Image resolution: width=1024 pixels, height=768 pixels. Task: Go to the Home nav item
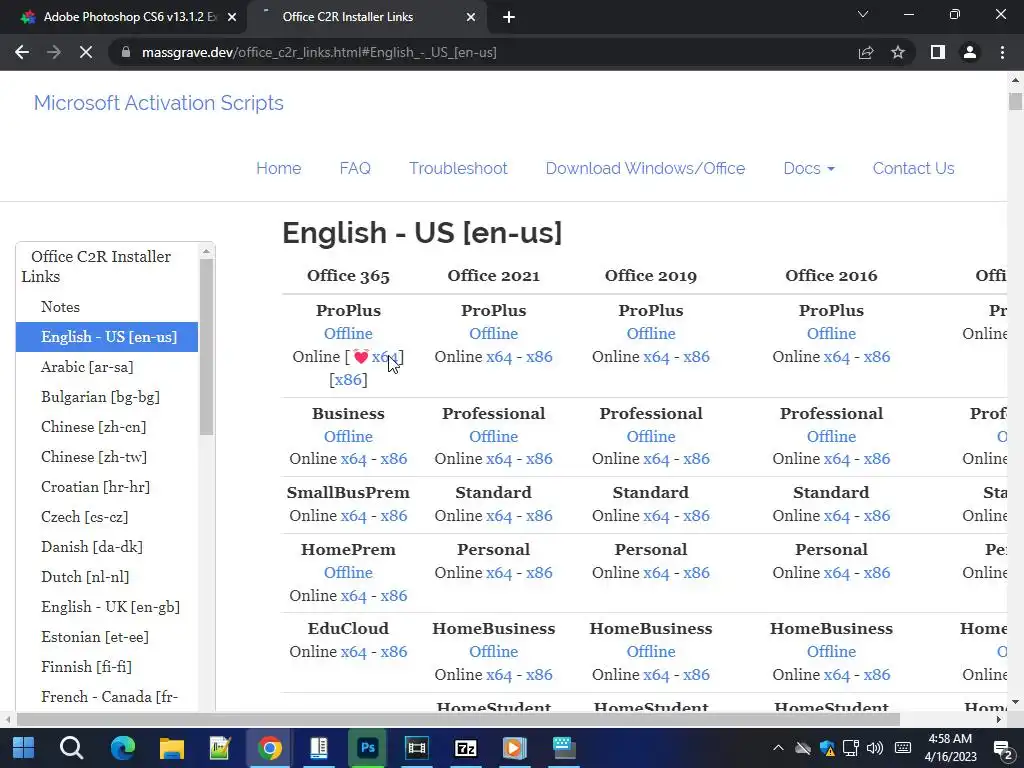pyautogui.click(x=278, y=168)
